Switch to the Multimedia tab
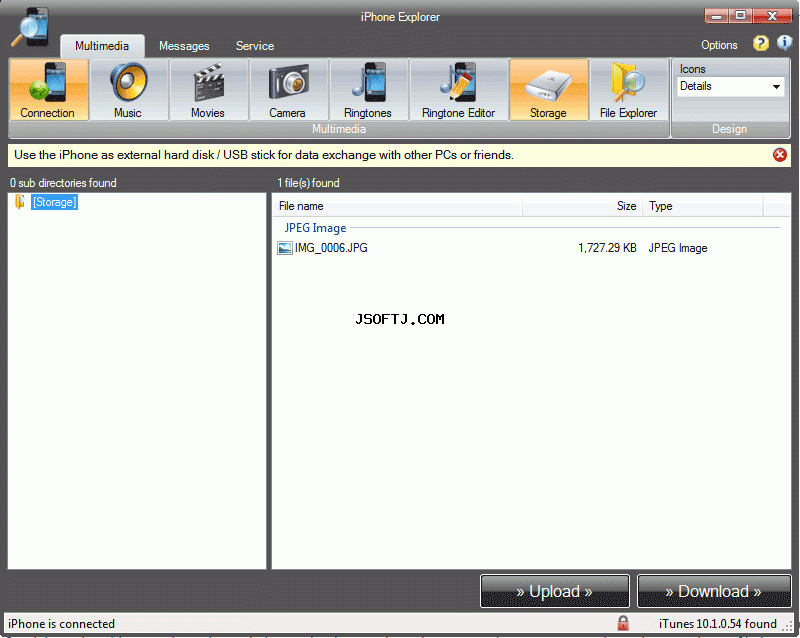 [x=102, y=46]
